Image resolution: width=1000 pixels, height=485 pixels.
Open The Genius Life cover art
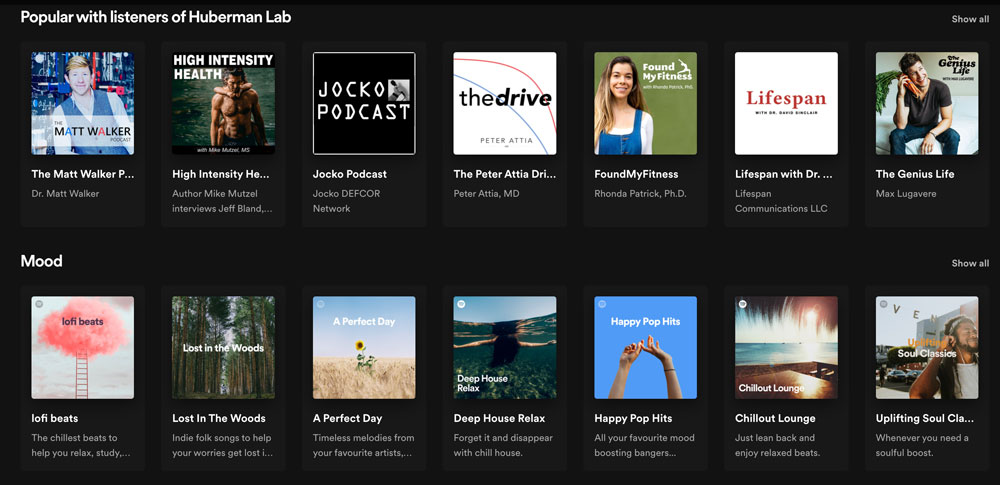click(x=927, y=103)
